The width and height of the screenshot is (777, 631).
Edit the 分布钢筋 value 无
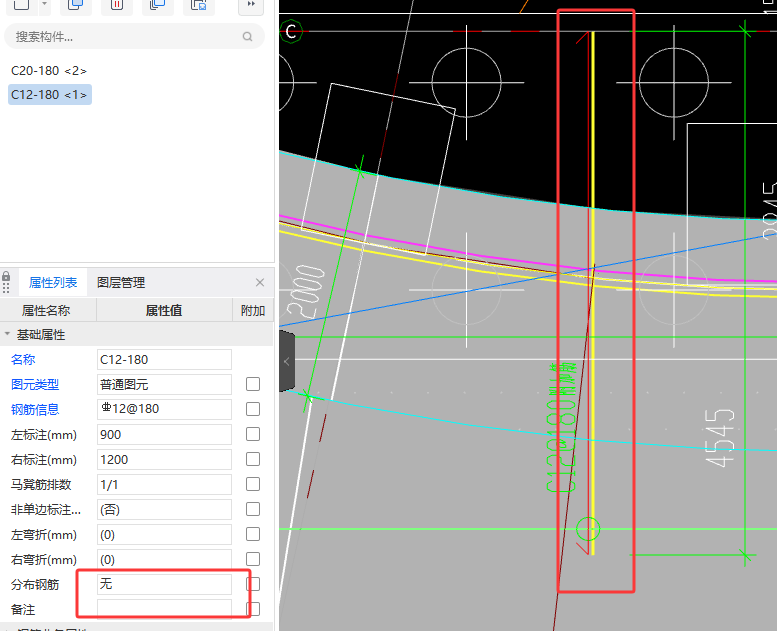click(164, 584)
